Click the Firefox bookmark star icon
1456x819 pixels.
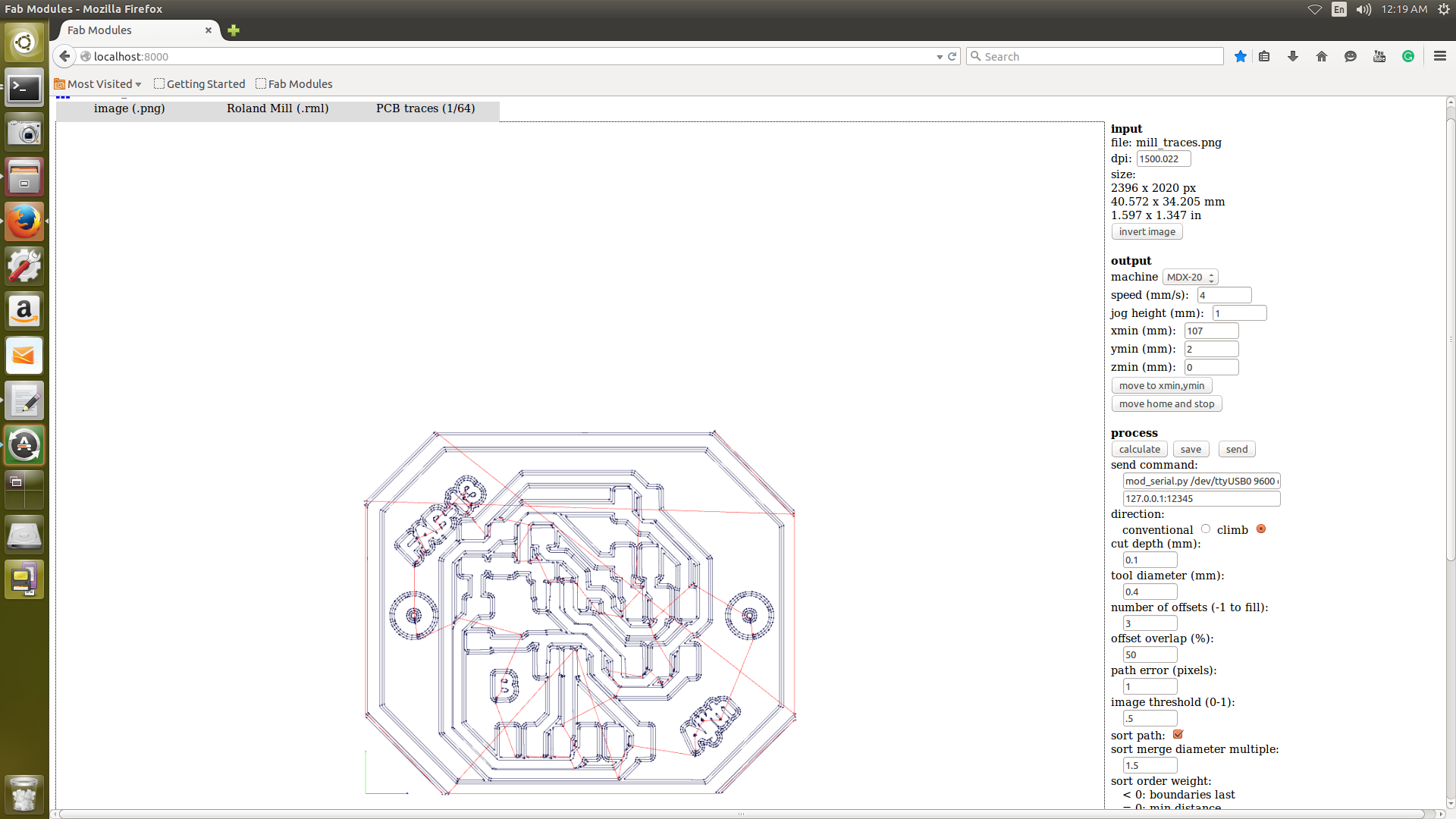point(1240,56)
